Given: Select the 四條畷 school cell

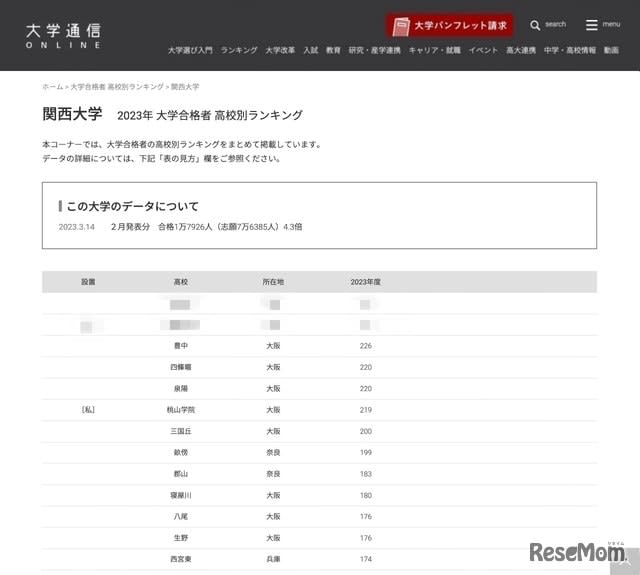Looking at the screenshot, I should 181,367.
